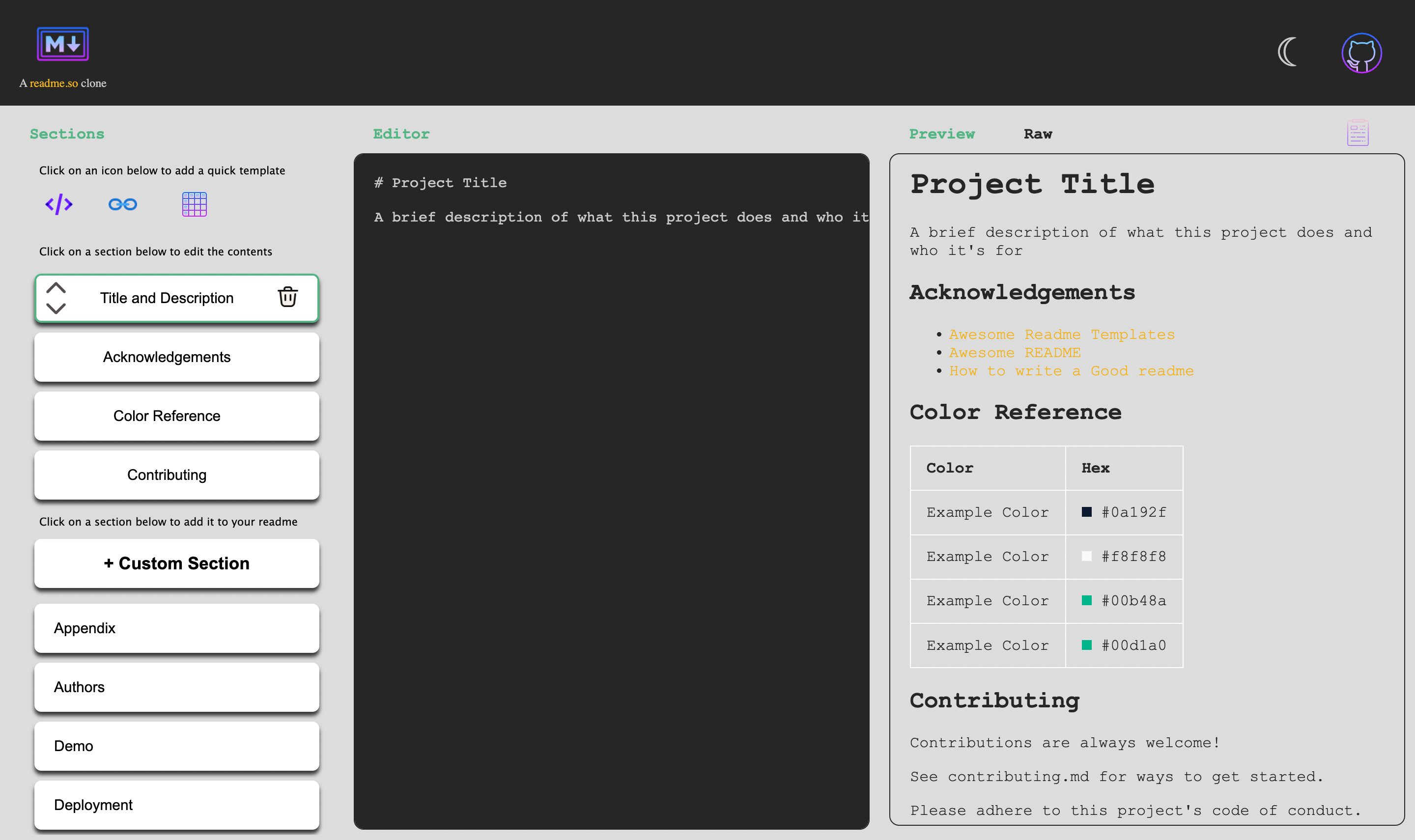This screenshot has height=840, width=1415.
Task: Move Title and Description section down
Action: click(x=56, y=308)
